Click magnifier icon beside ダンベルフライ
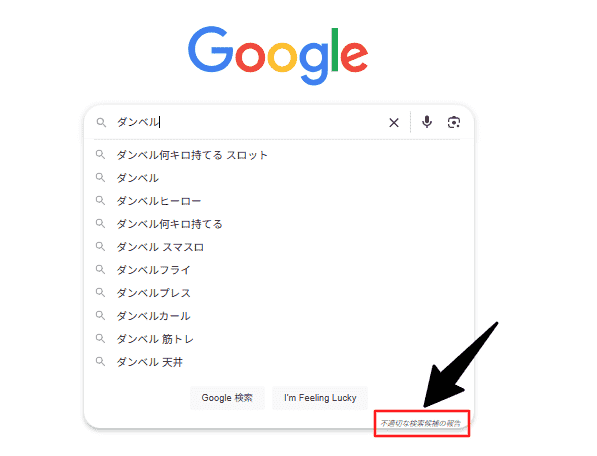Screen dimensions: 597x456 (x=100, y=269)
